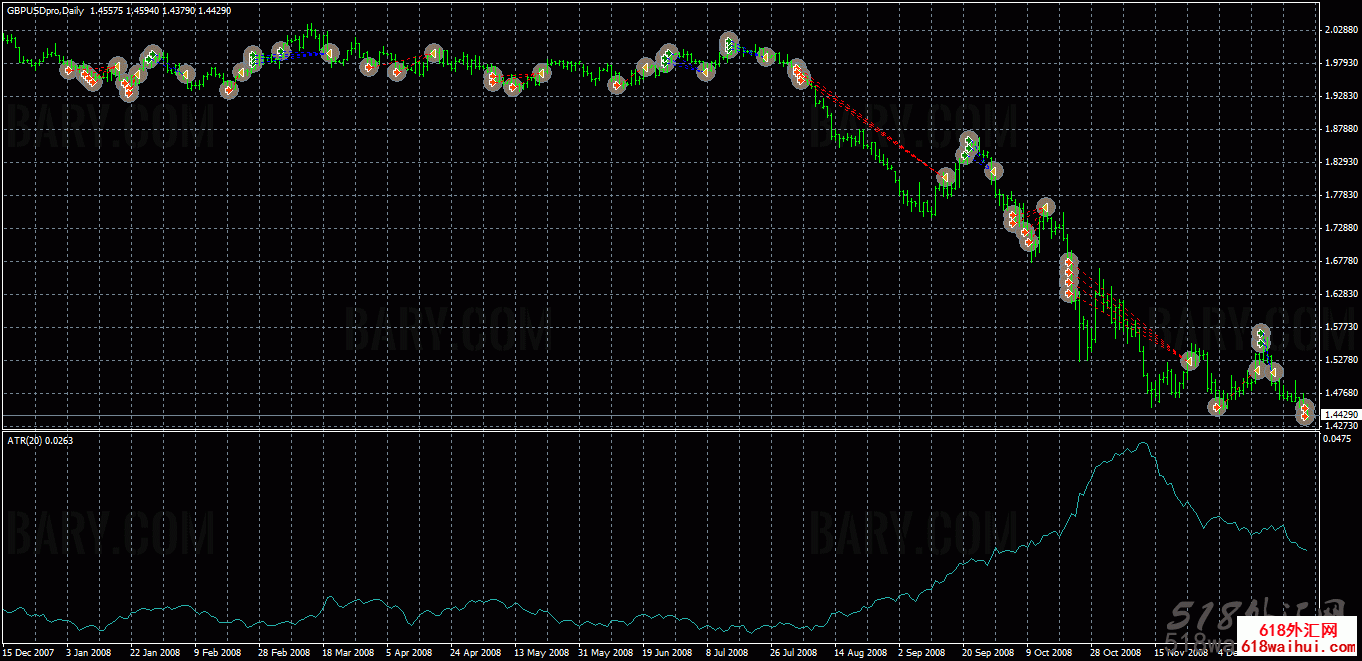
Task: Click the 1.72880 price scale label
Action: pos(1340,228)
